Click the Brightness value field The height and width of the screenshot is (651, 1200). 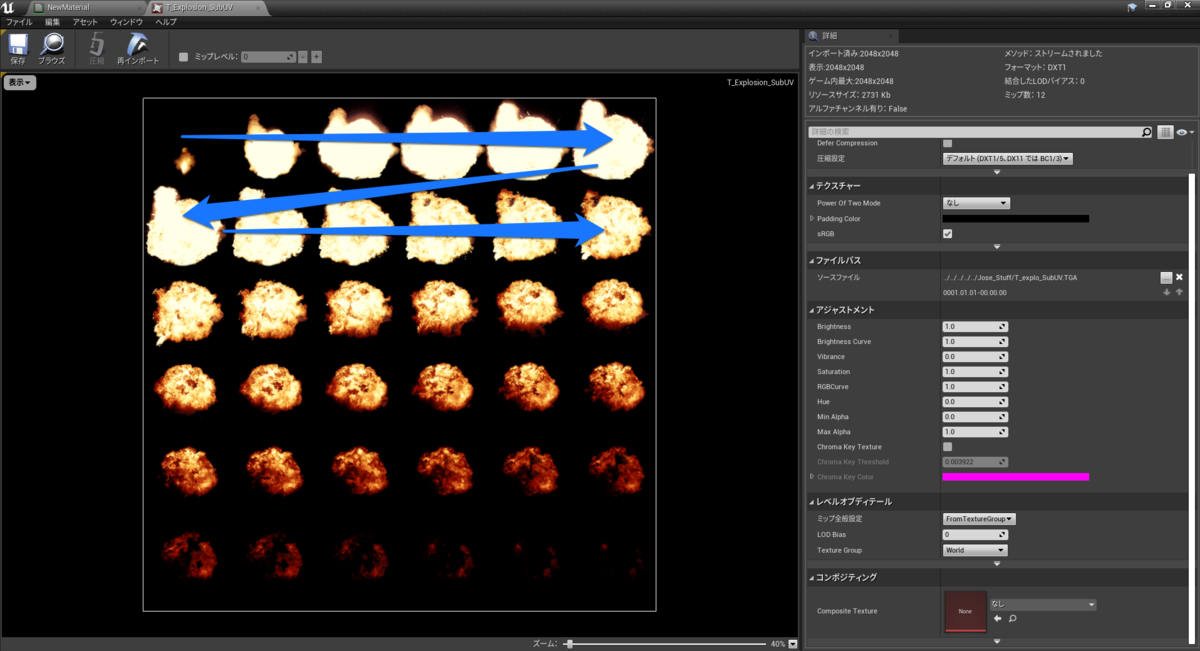click(x=975, y=327)
